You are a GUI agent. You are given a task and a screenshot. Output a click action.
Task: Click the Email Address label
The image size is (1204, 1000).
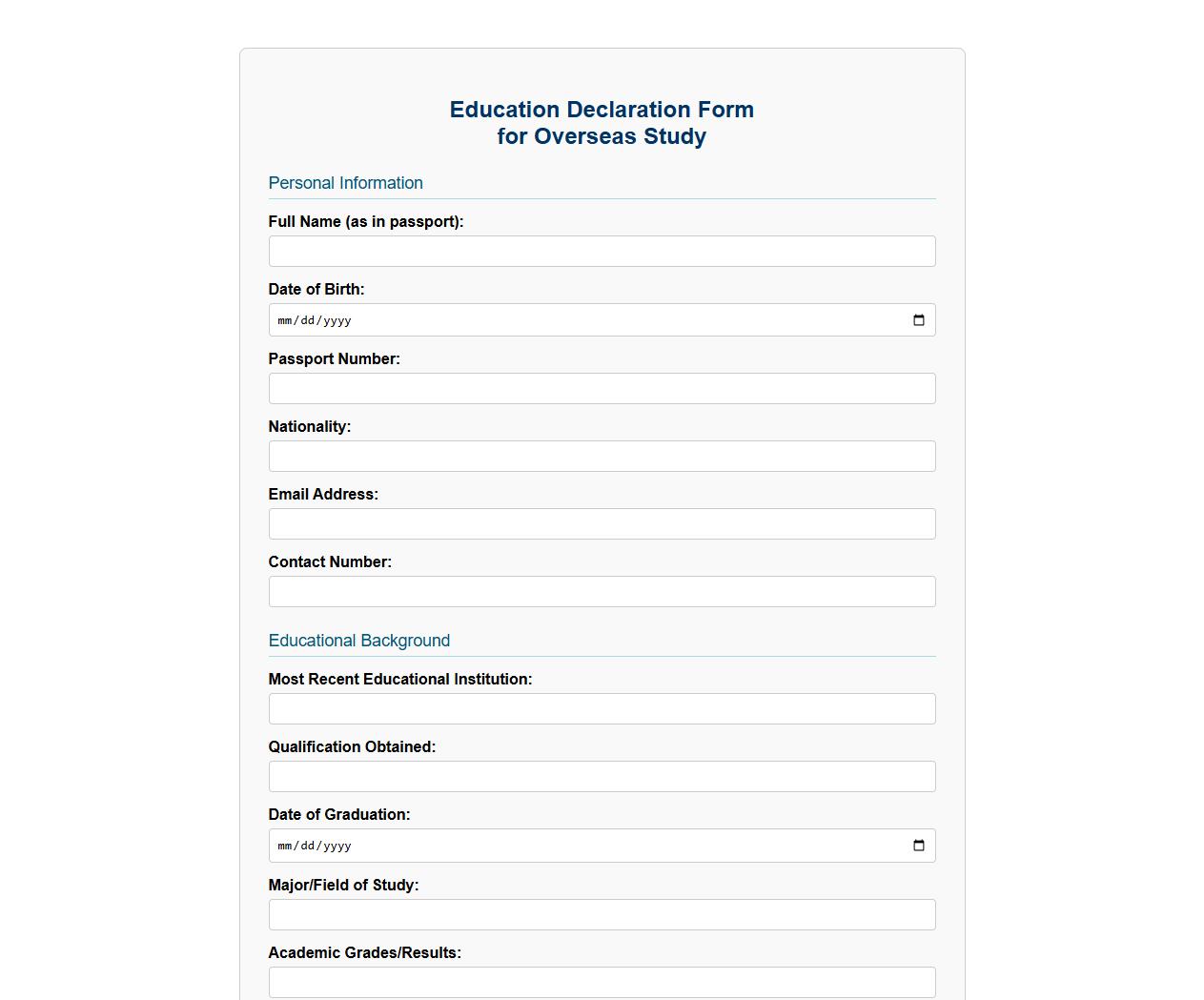click(x=323, y=494)
